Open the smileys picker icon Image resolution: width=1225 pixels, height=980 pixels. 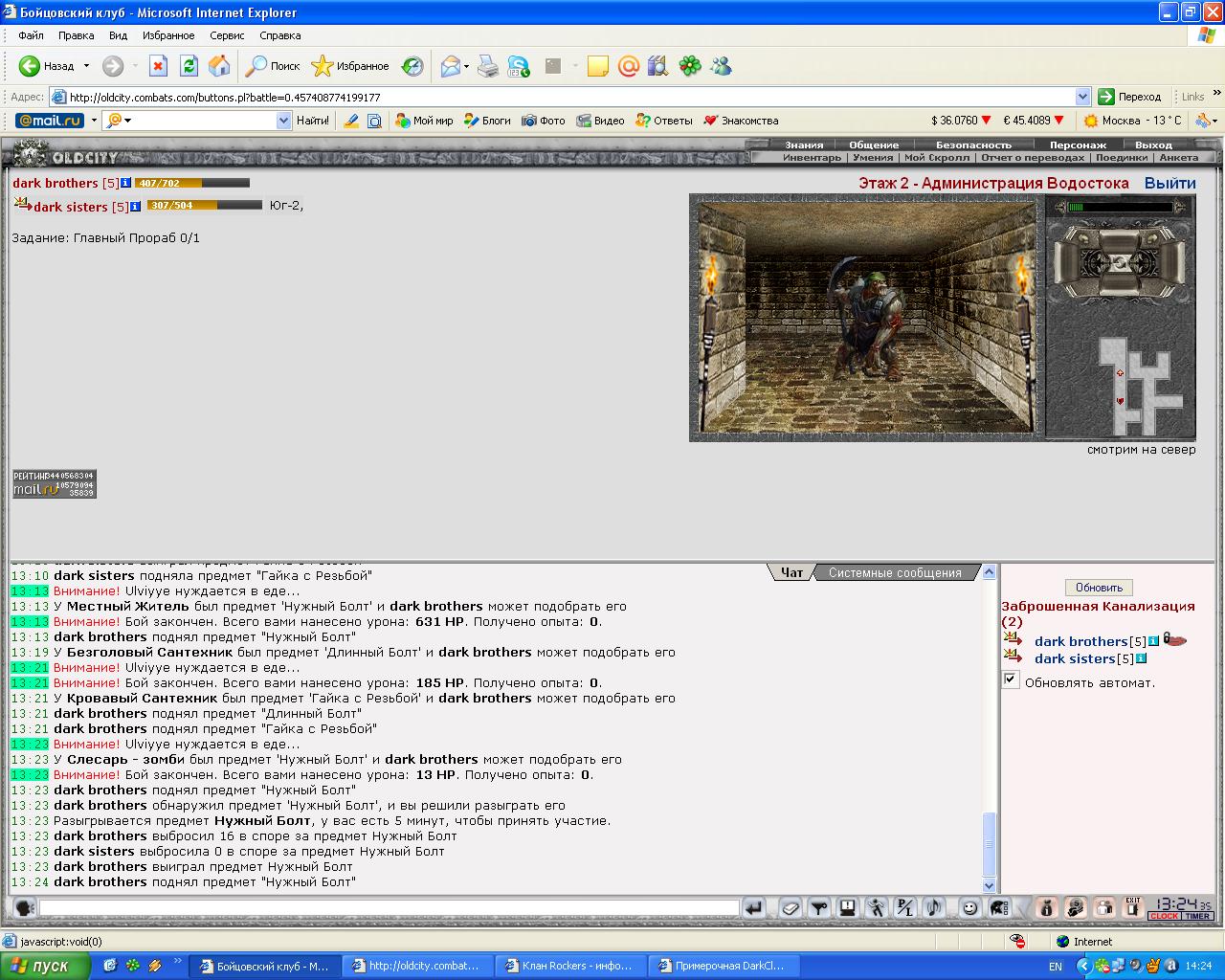pyautogui.click(x=970, y=908)
